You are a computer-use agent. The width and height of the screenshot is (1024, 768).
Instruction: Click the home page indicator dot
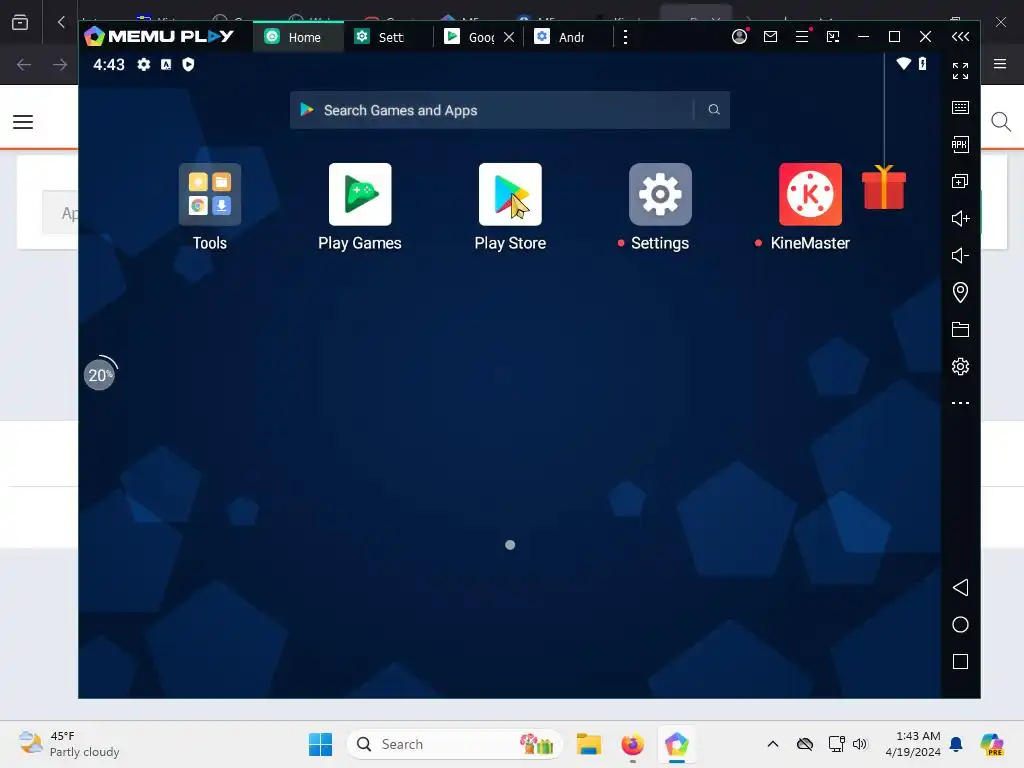(x=510, y=545)
